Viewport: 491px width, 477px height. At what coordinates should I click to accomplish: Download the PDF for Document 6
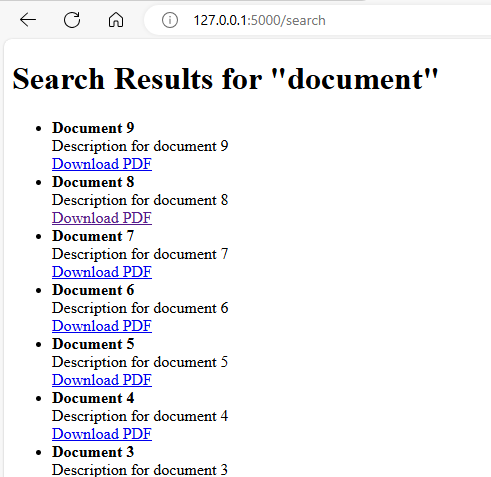102,326
